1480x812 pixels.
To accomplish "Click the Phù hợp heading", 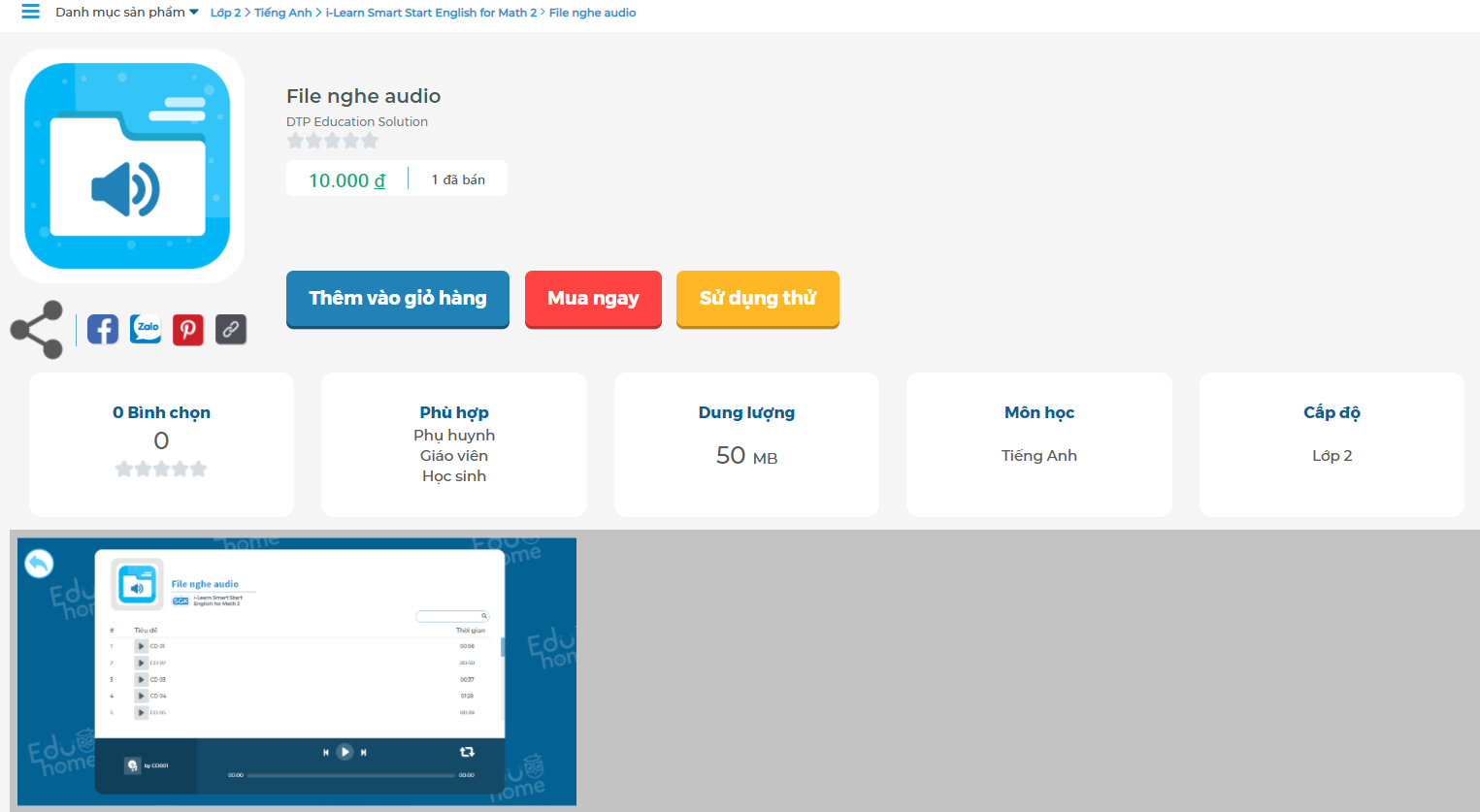I will click(x=454, y=412).
